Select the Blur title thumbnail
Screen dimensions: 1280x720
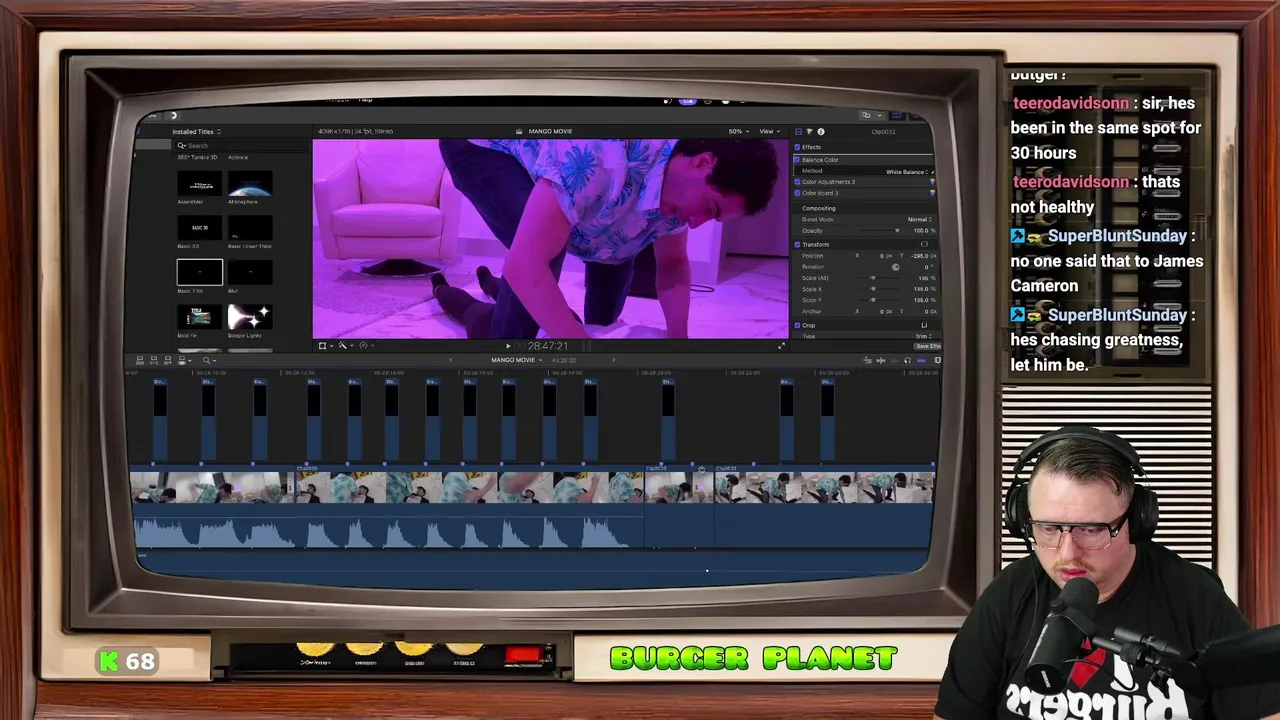point(250,272)
